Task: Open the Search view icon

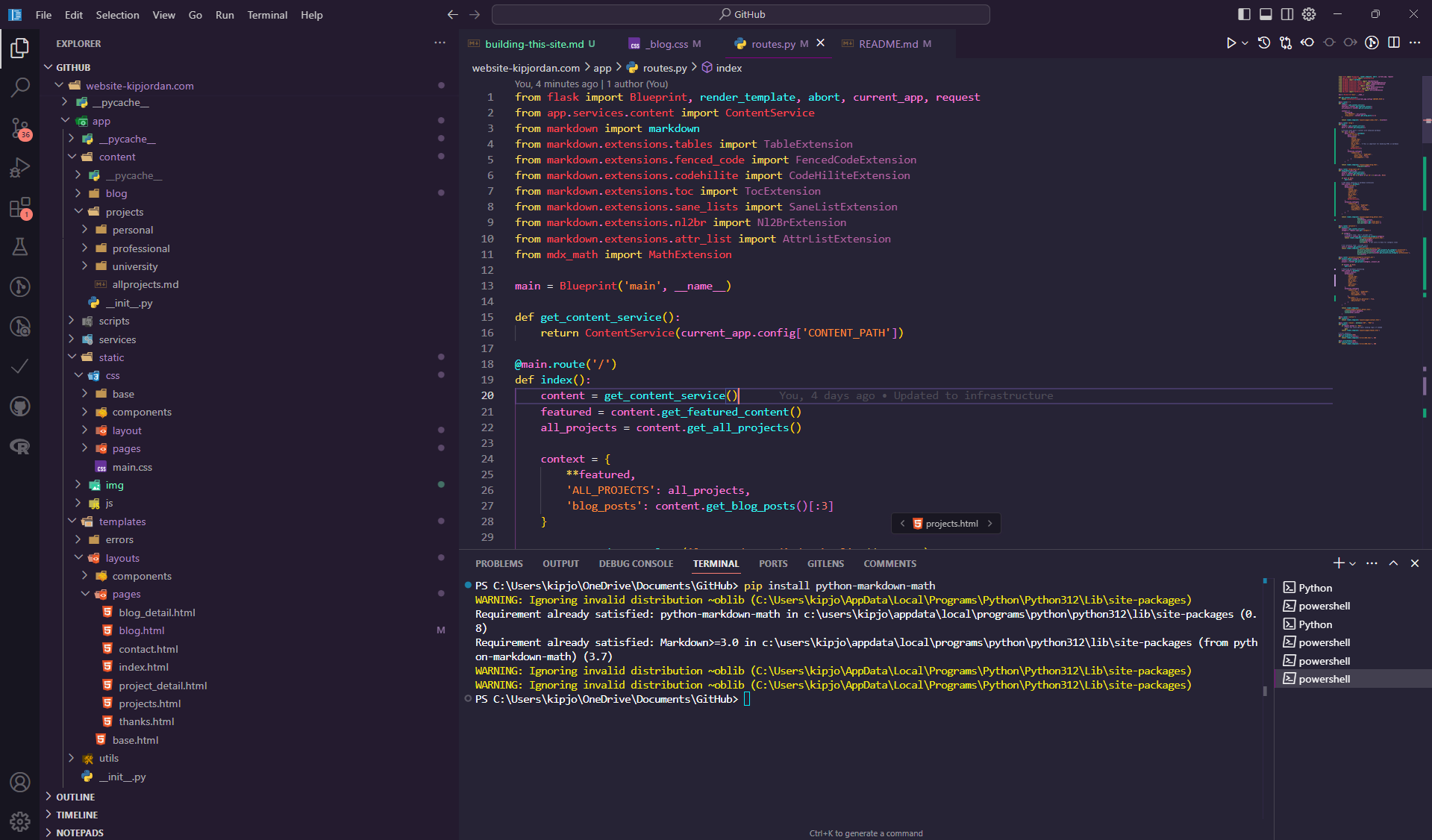Action: tap(20, 87)
